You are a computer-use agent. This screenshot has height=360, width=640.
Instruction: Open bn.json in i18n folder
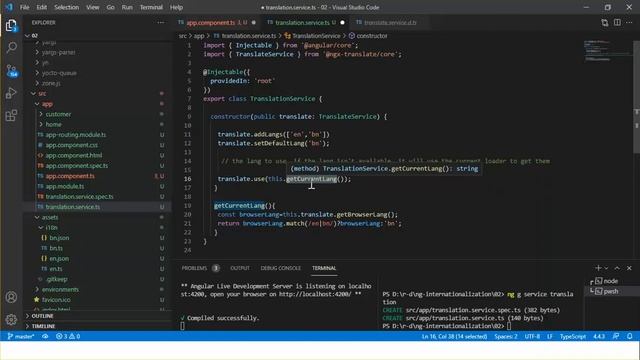[59, 238]
